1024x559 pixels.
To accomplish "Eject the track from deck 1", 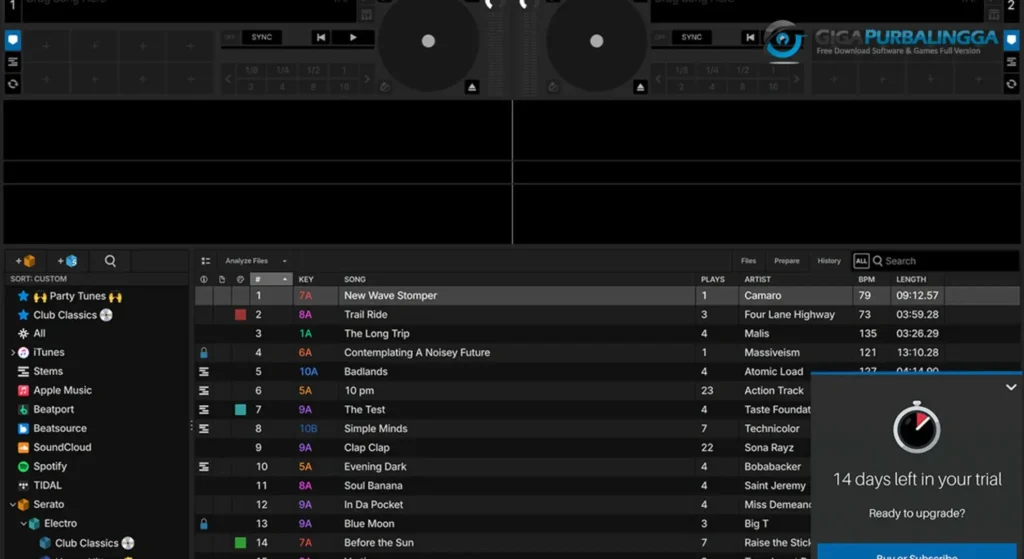I will tap(472, 87).
